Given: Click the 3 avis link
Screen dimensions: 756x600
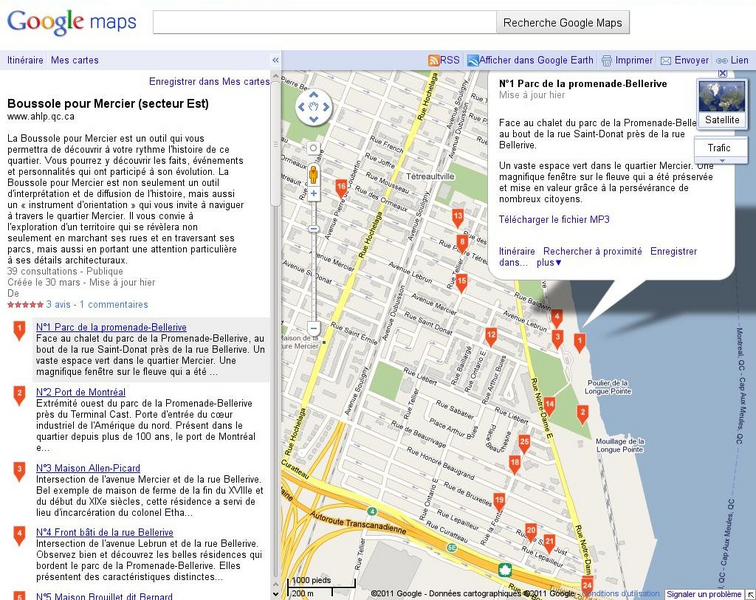Looking at the screenshot, I should [58, 304].
